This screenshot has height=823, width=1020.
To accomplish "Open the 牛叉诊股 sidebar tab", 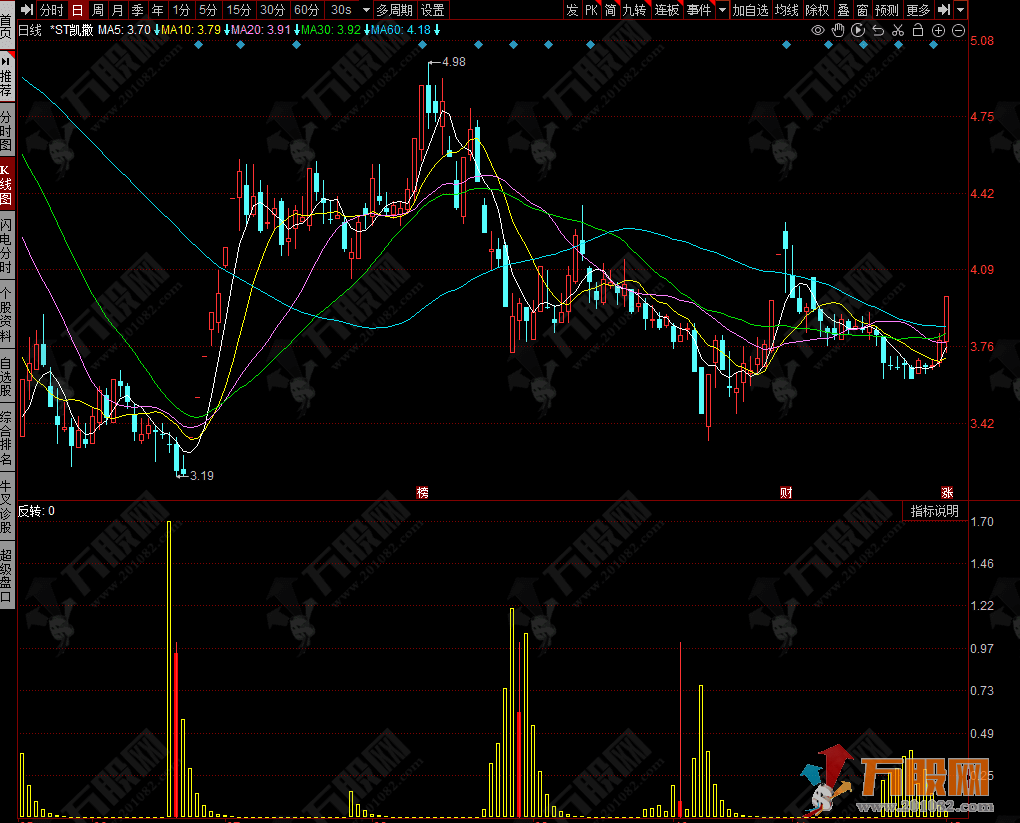I will [x=6, y=507].
